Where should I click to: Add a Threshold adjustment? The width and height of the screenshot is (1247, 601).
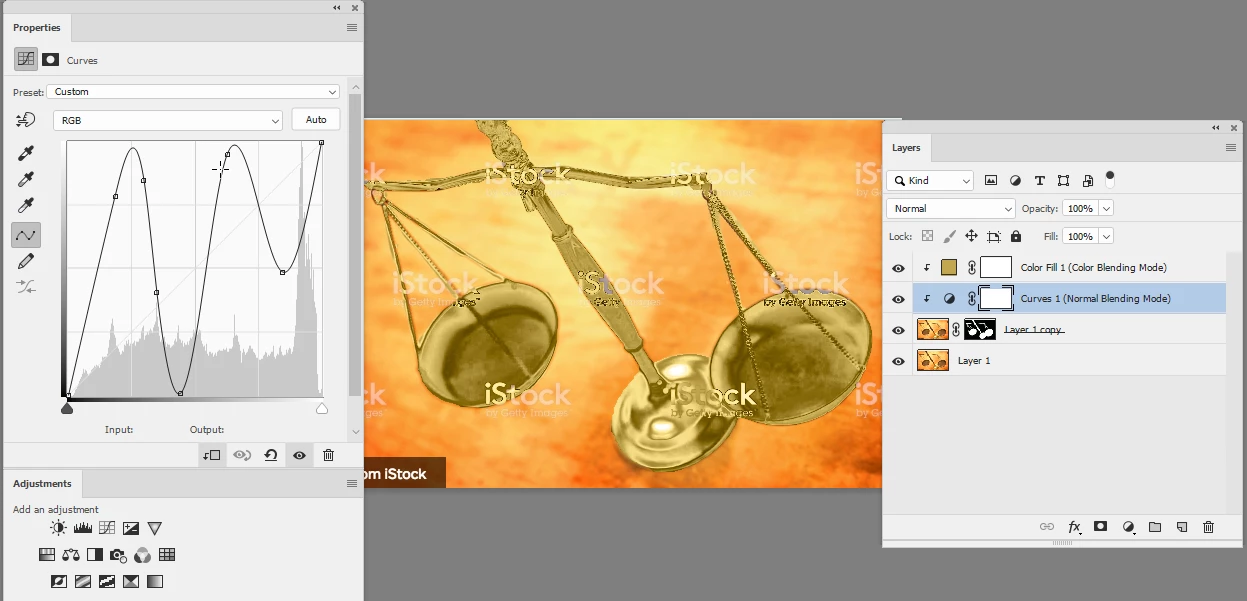coord(107,581)
